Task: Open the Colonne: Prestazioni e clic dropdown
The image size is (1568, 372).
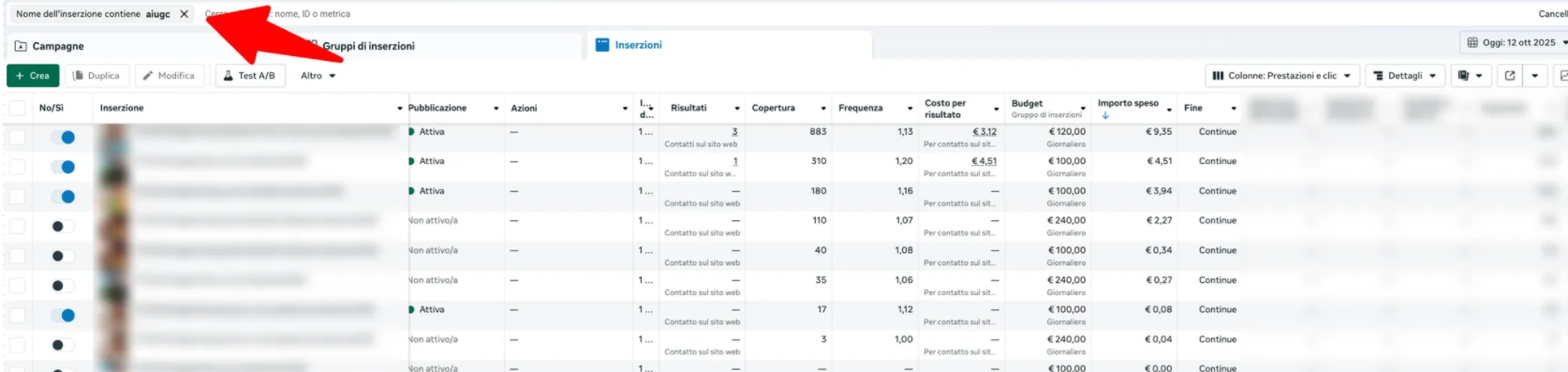Action: pyautogui.click(x=1281, y=76)
